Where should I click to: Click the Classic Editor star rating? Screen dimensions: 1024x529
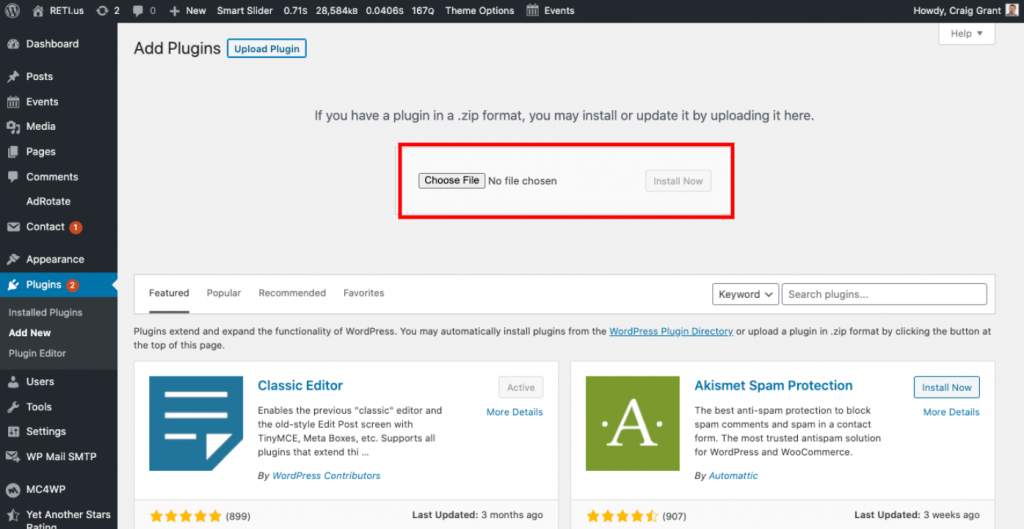(x=185, y=517)
